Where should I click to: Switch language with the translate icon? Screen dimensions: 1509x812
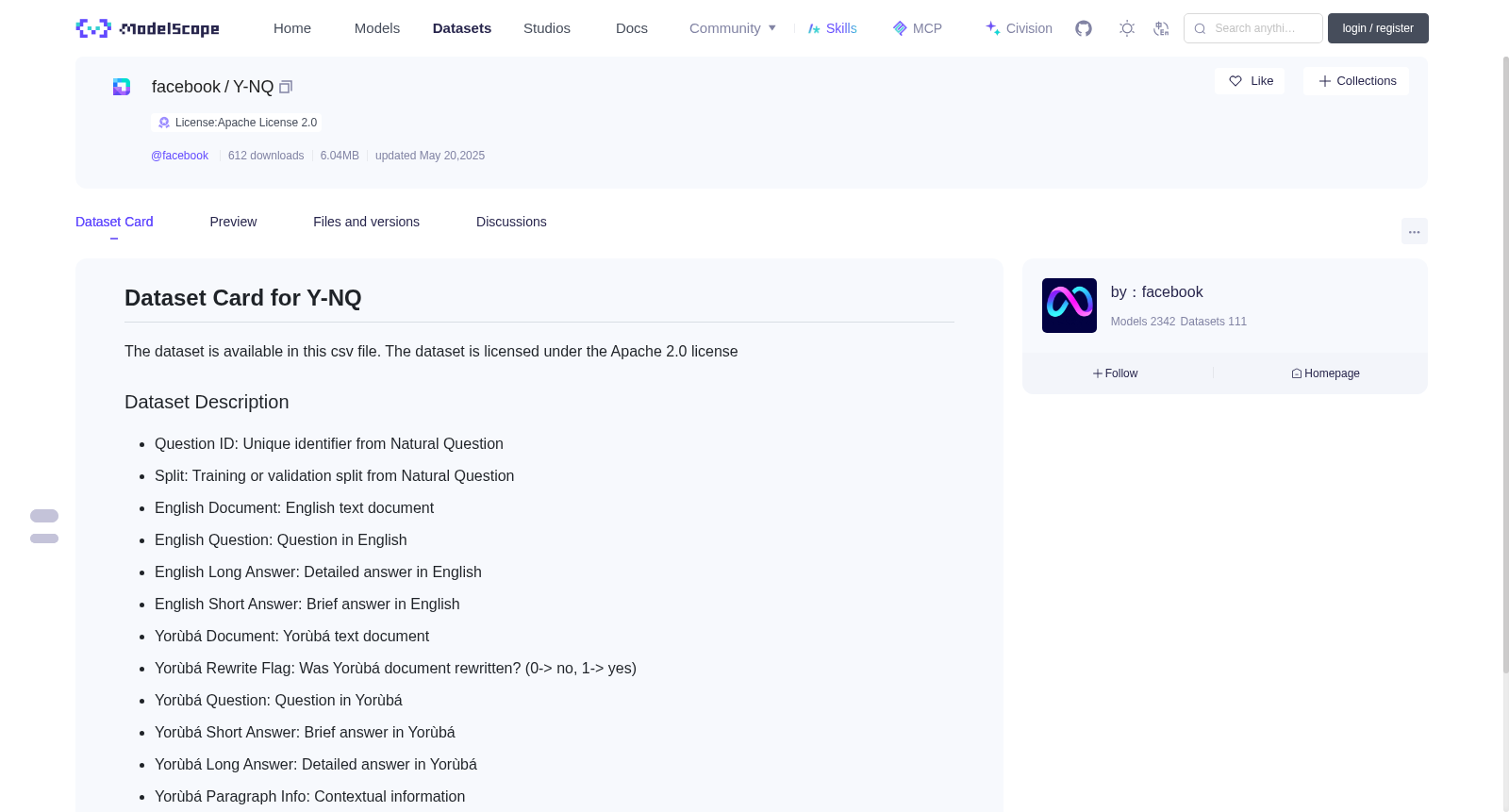tap(1161, 28)
